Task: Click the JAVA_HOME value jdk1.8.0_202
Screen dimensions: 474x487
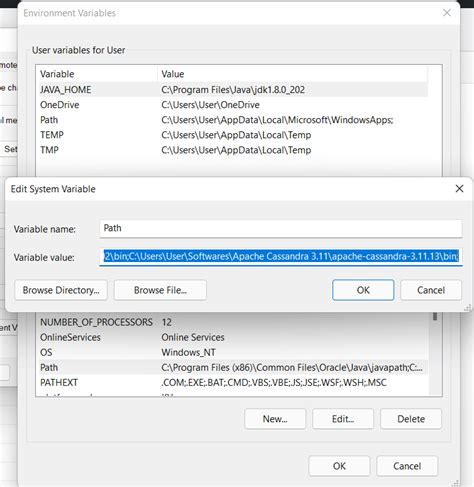Action: [233, 90]
